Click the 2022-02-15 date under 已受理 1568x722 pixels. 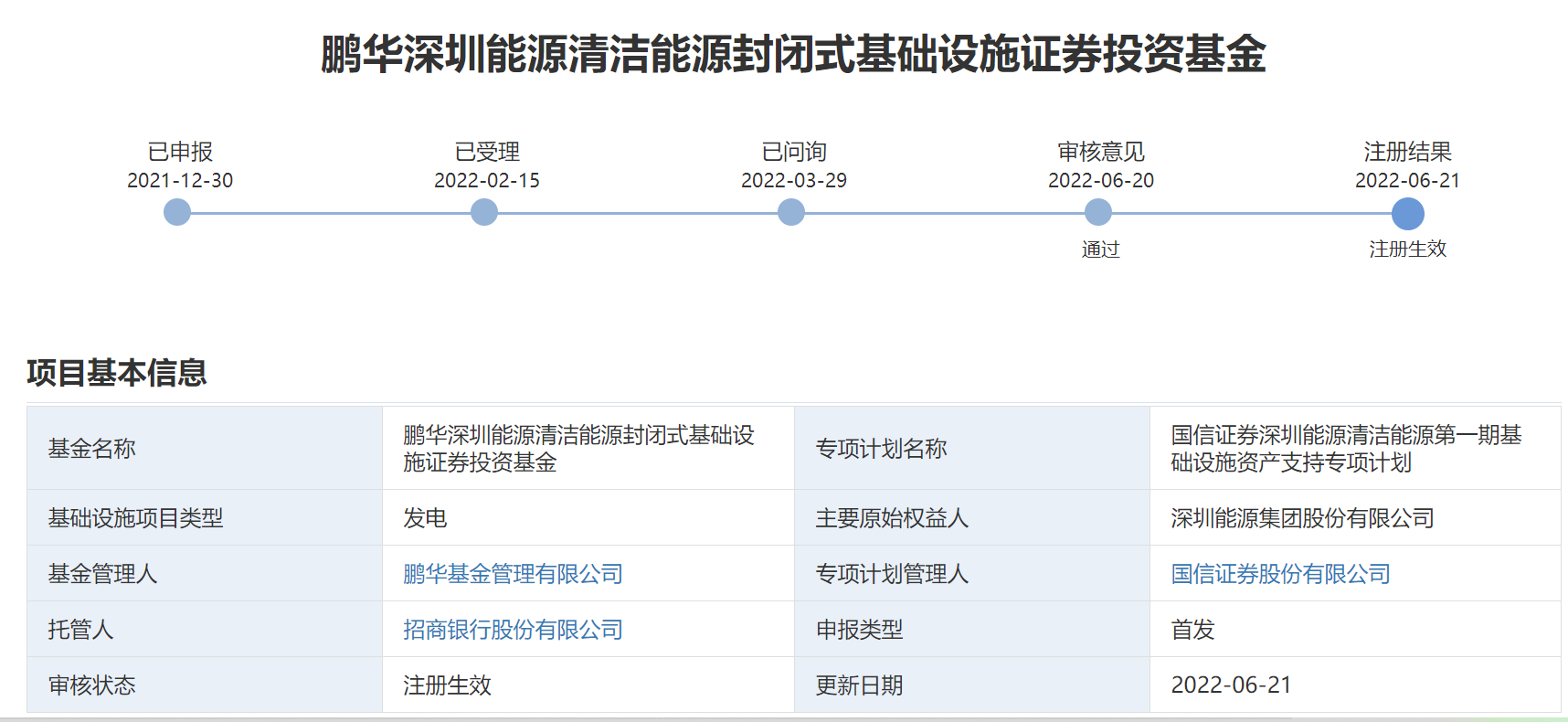(487, 180)
